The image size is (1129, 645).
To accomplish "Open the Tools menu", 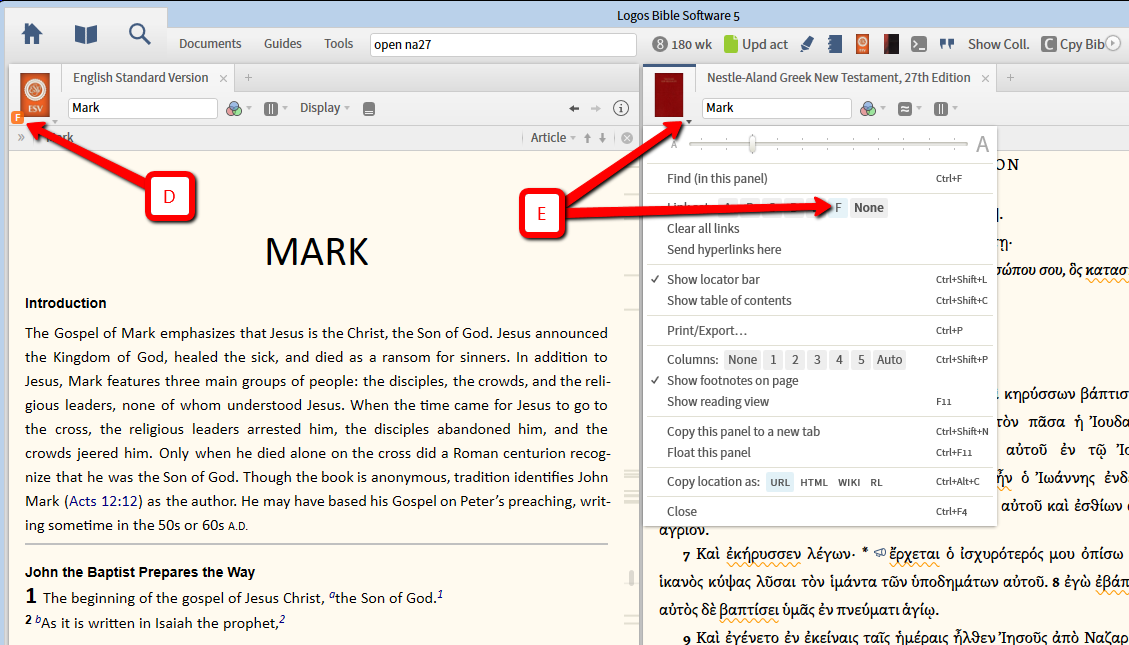I will [338, 44].
